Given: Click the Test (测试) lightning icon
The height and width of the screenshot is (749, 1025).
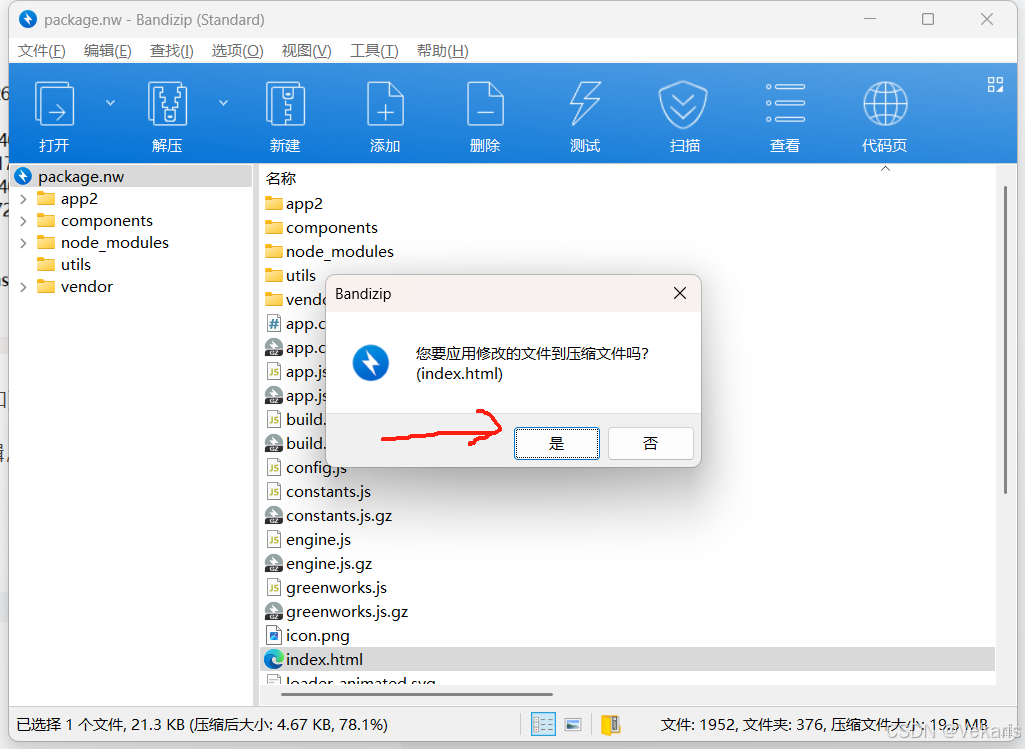Looking at the screenshot, I should click(x=585, y=104).
